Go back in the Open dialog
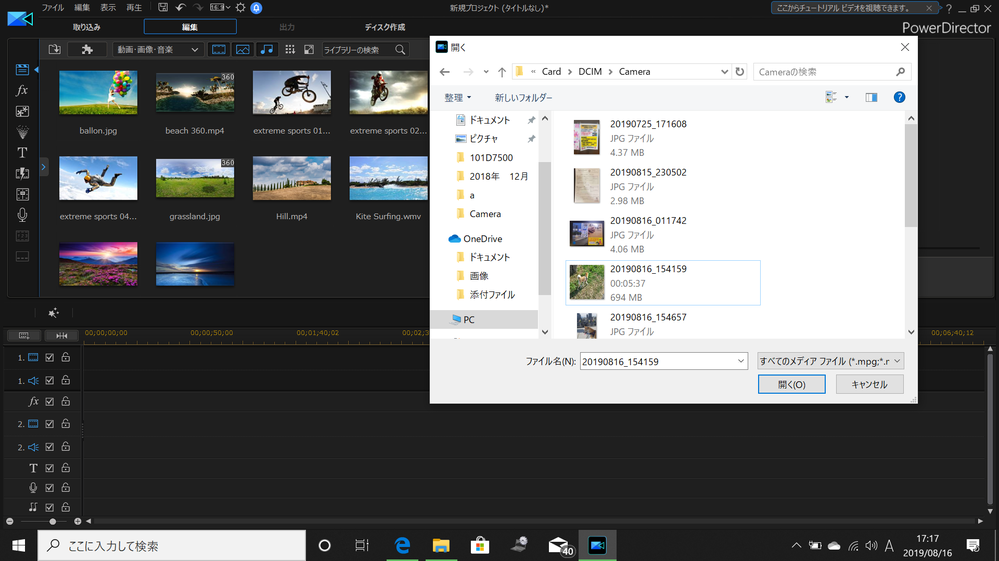The height and width of the screenshot is (561, 999). point(445,72)
